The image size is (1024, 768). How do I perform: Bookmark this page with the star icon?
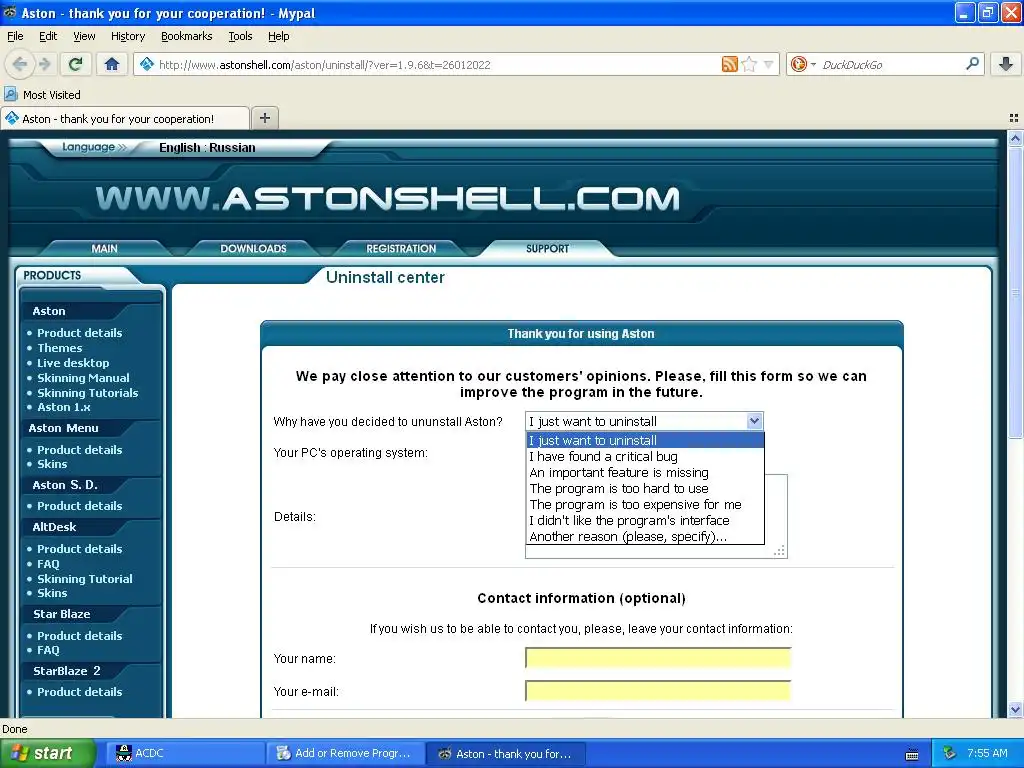click(750, 64)
